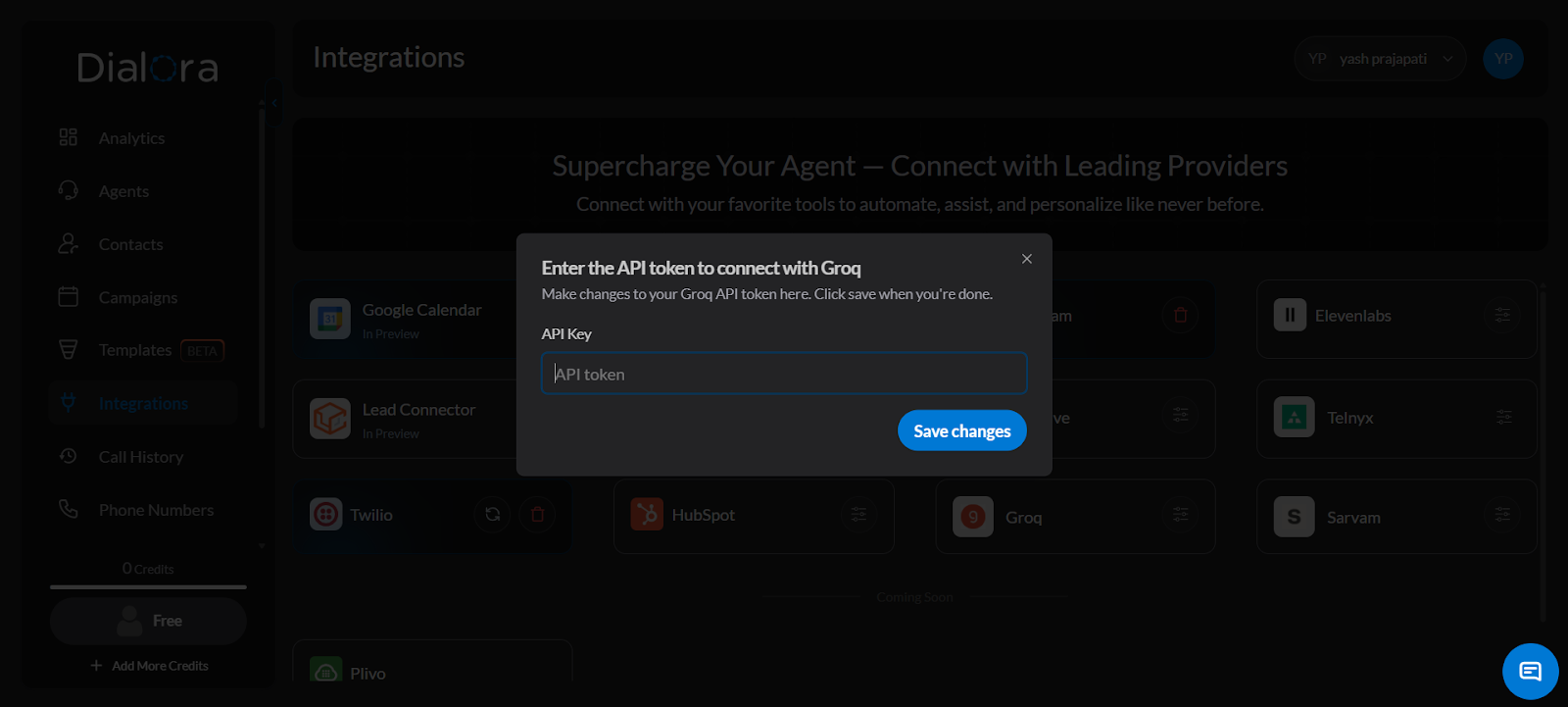Open Agents headset icon in sidebar
The image size is (1568, 707).
(68, 190)
